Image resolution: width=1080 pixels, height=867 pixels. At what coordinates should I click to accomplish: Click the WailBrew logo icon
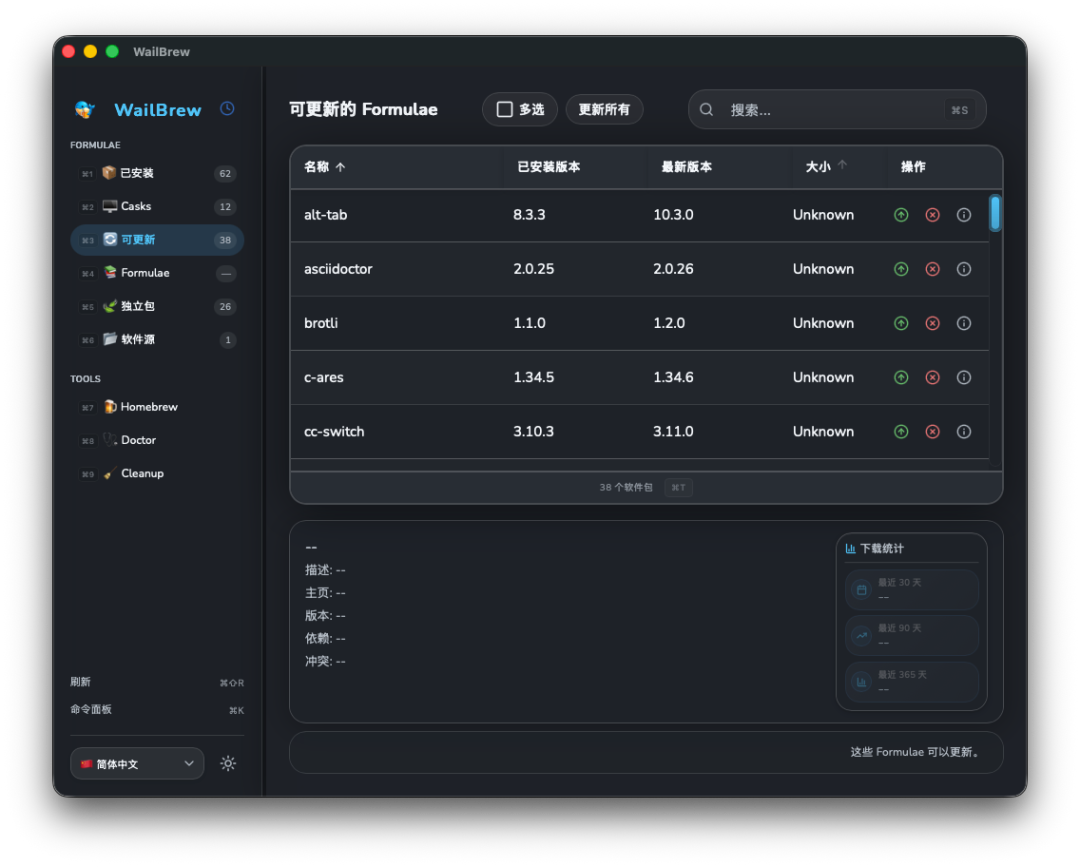[83, 110]
